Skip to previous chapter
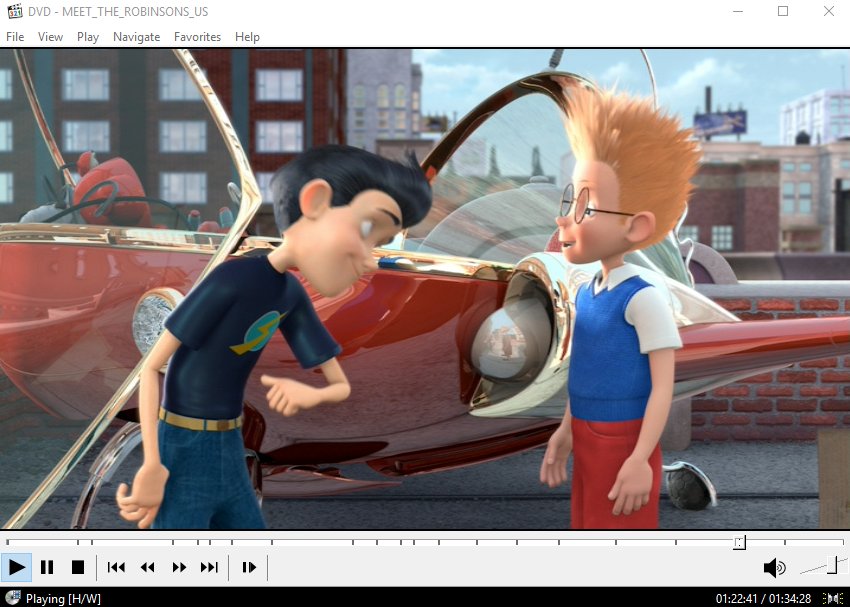Screen dimensions: 850x607 (x=116, y=567)
